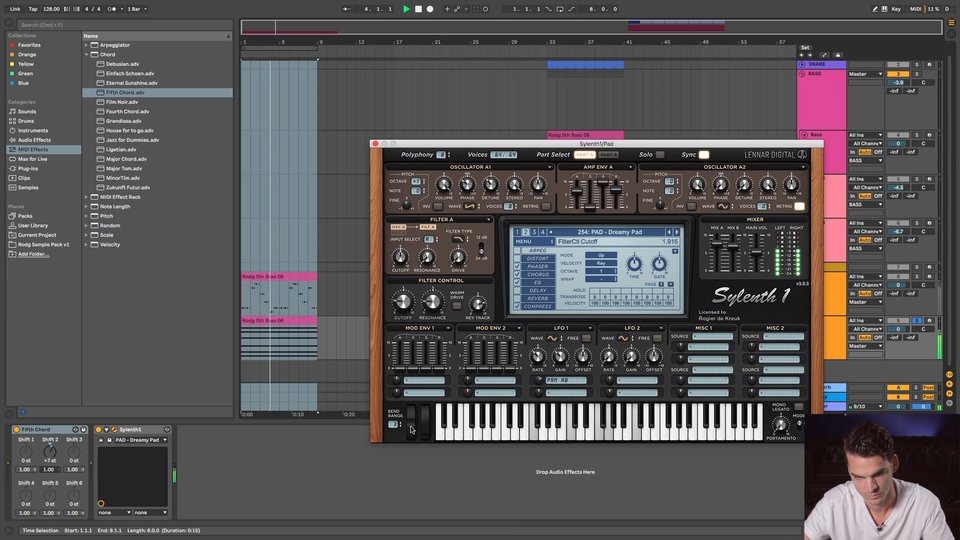Viewport: 960px width, 540px height.
Task: Select Fourth Chord.adv preset
Action: [127, 111]
